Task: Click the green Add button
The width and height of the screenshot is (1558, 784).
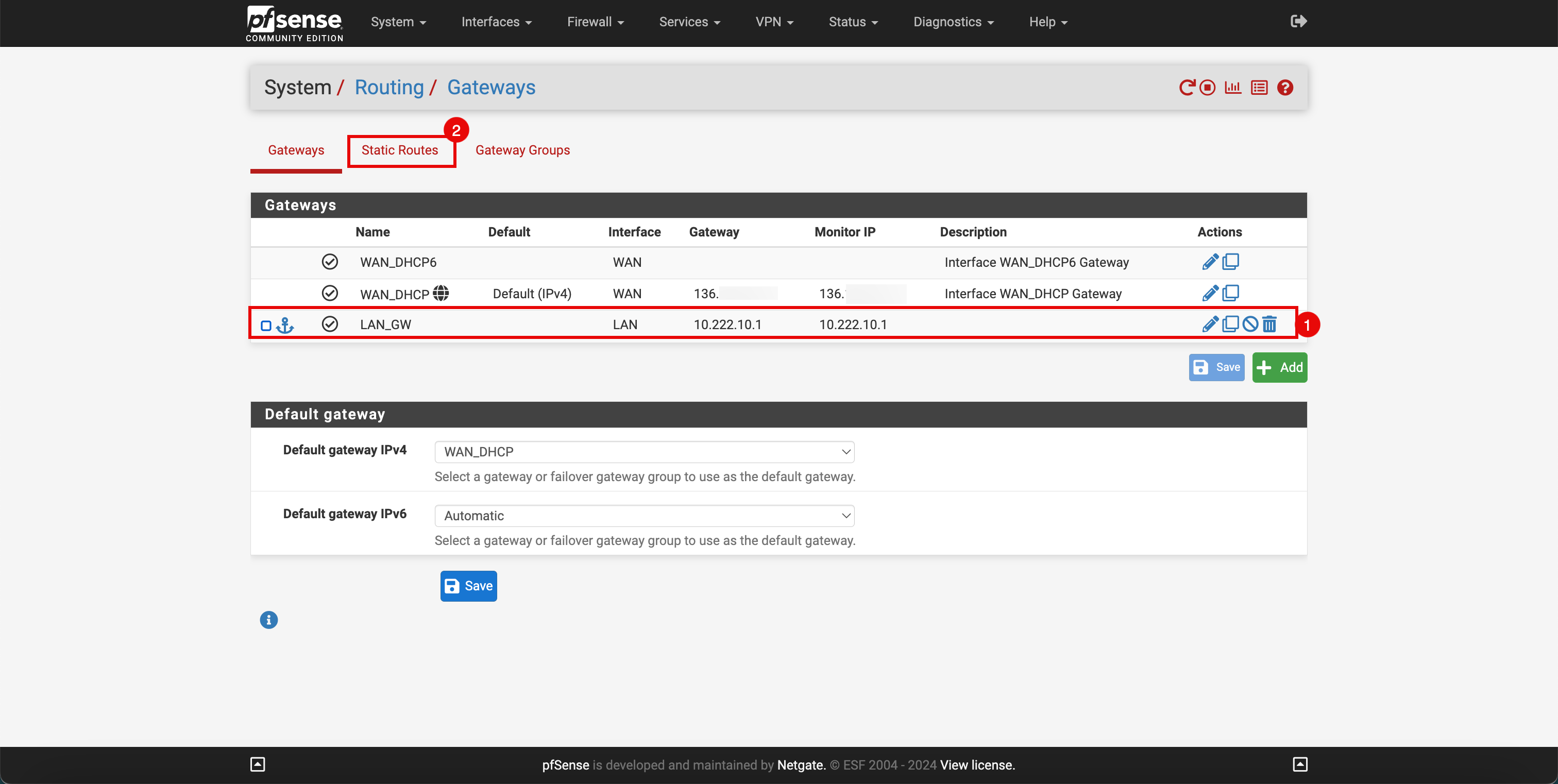Action: tap(1280, 366)
